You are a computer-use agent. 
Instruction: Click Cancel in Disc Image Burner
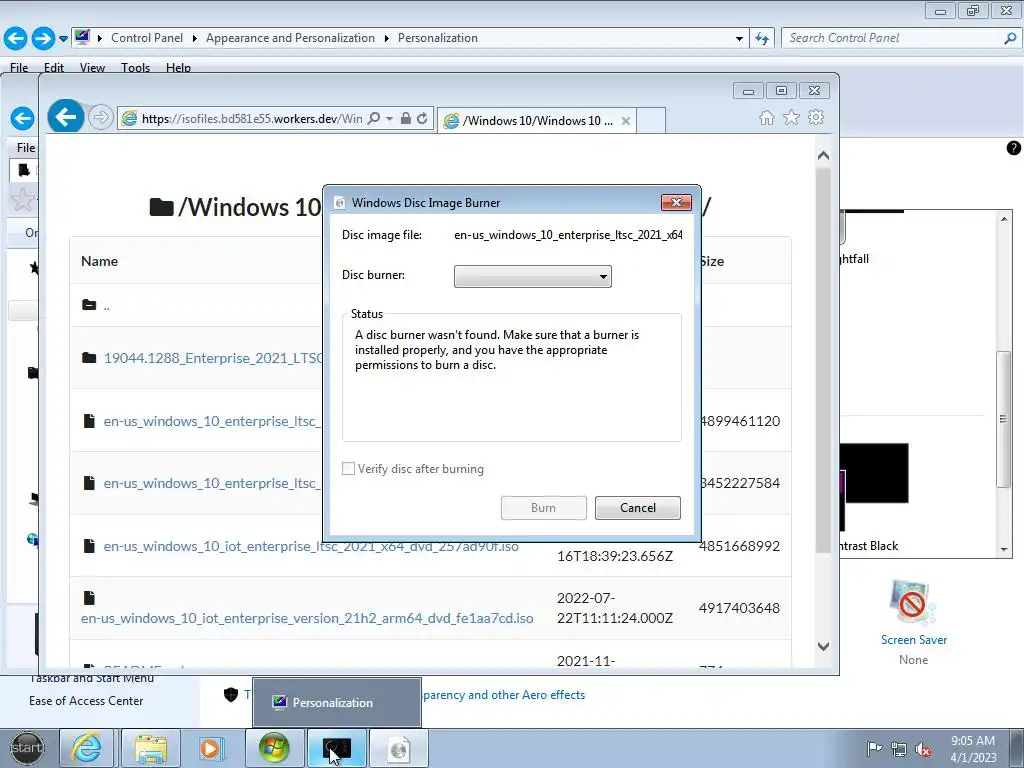tap(637, 508)
